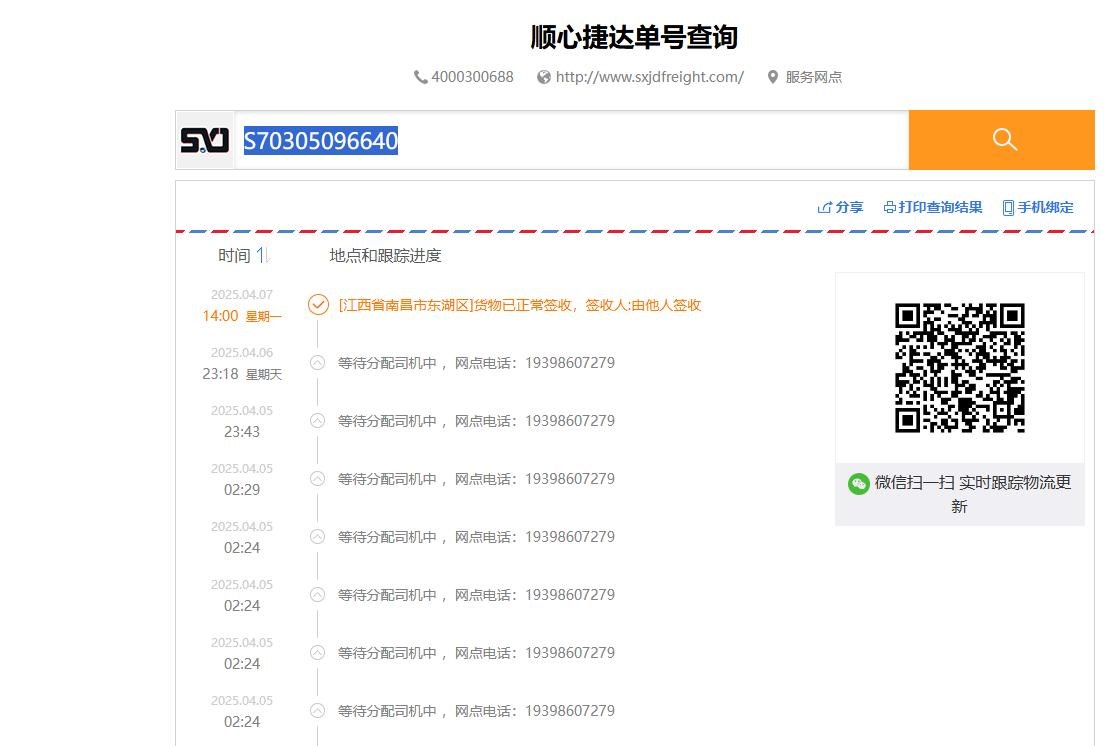Click the orange search magnifier button
The height and width of the screenshot is (746, 1109).
point(1001,140)
